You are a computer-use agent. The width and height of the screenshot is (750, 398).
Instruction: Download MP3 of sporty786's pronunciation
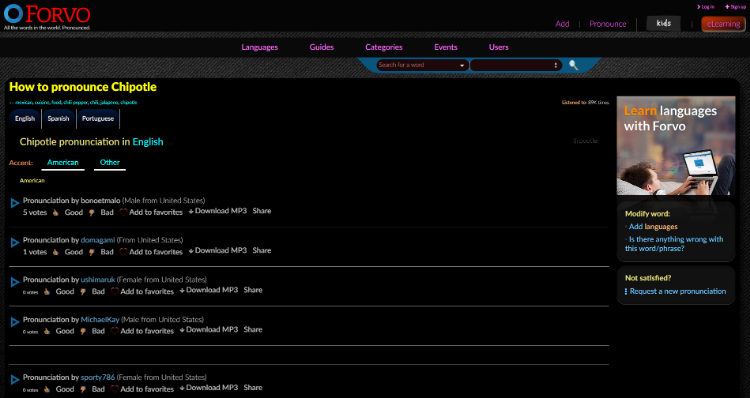(209, 388)
